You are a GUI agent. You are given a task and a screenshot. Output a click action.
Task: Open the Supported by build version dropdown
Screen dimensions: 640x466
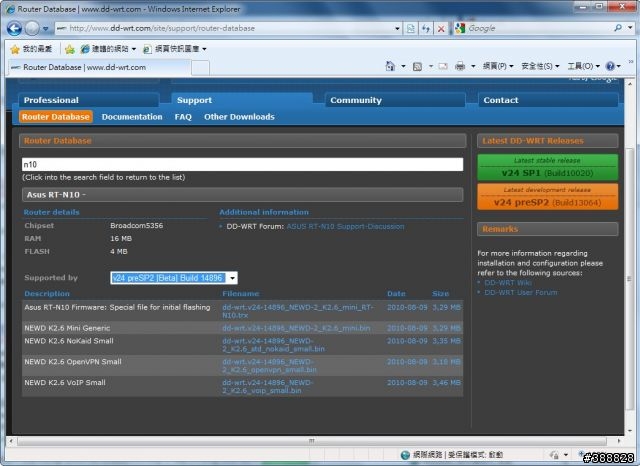pyautogui.click(x=174, y=278)
